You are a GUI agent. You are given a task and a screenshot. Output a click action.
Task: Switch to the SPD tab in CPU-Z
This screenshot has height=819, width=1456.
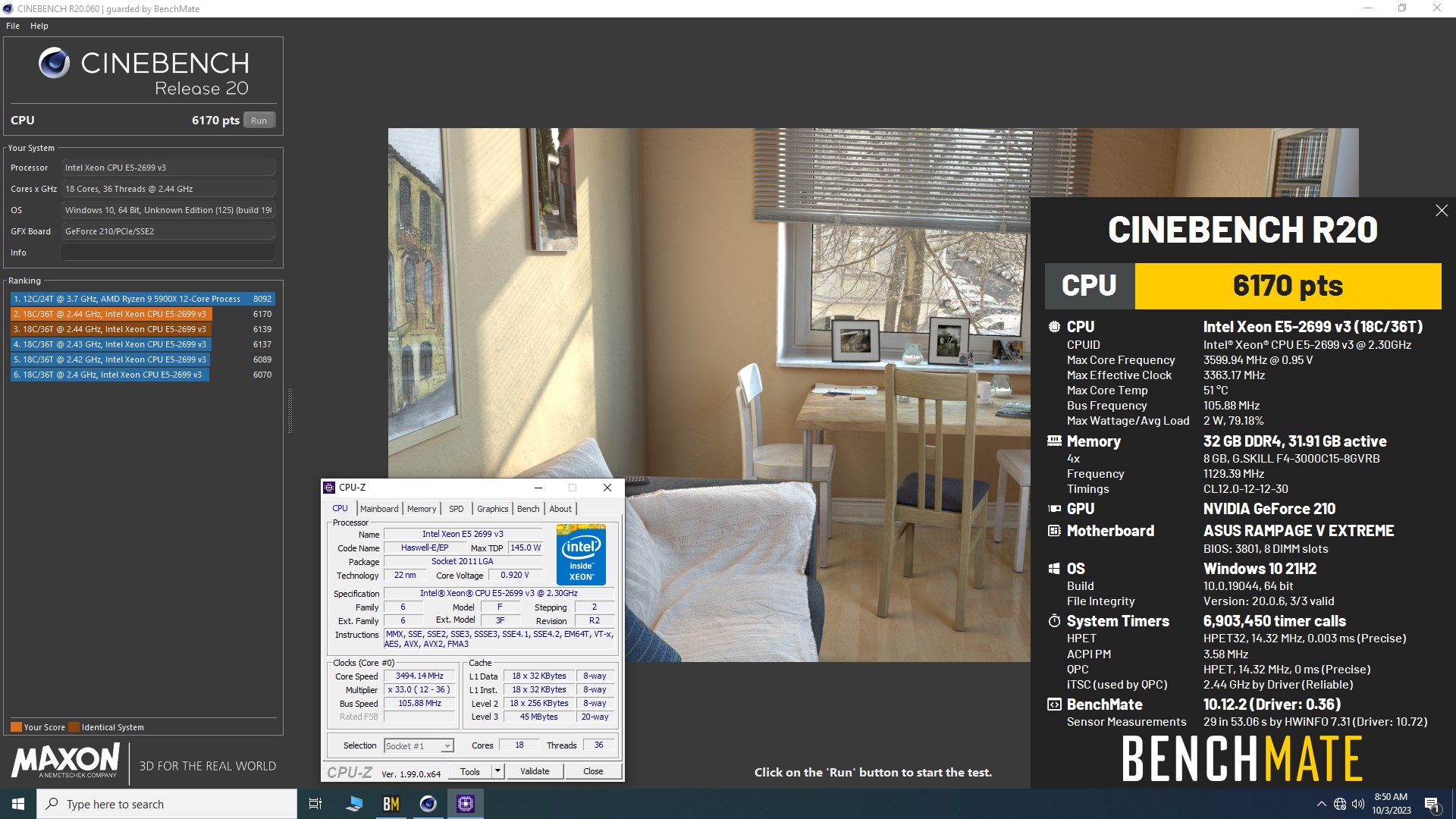point(457,509)
